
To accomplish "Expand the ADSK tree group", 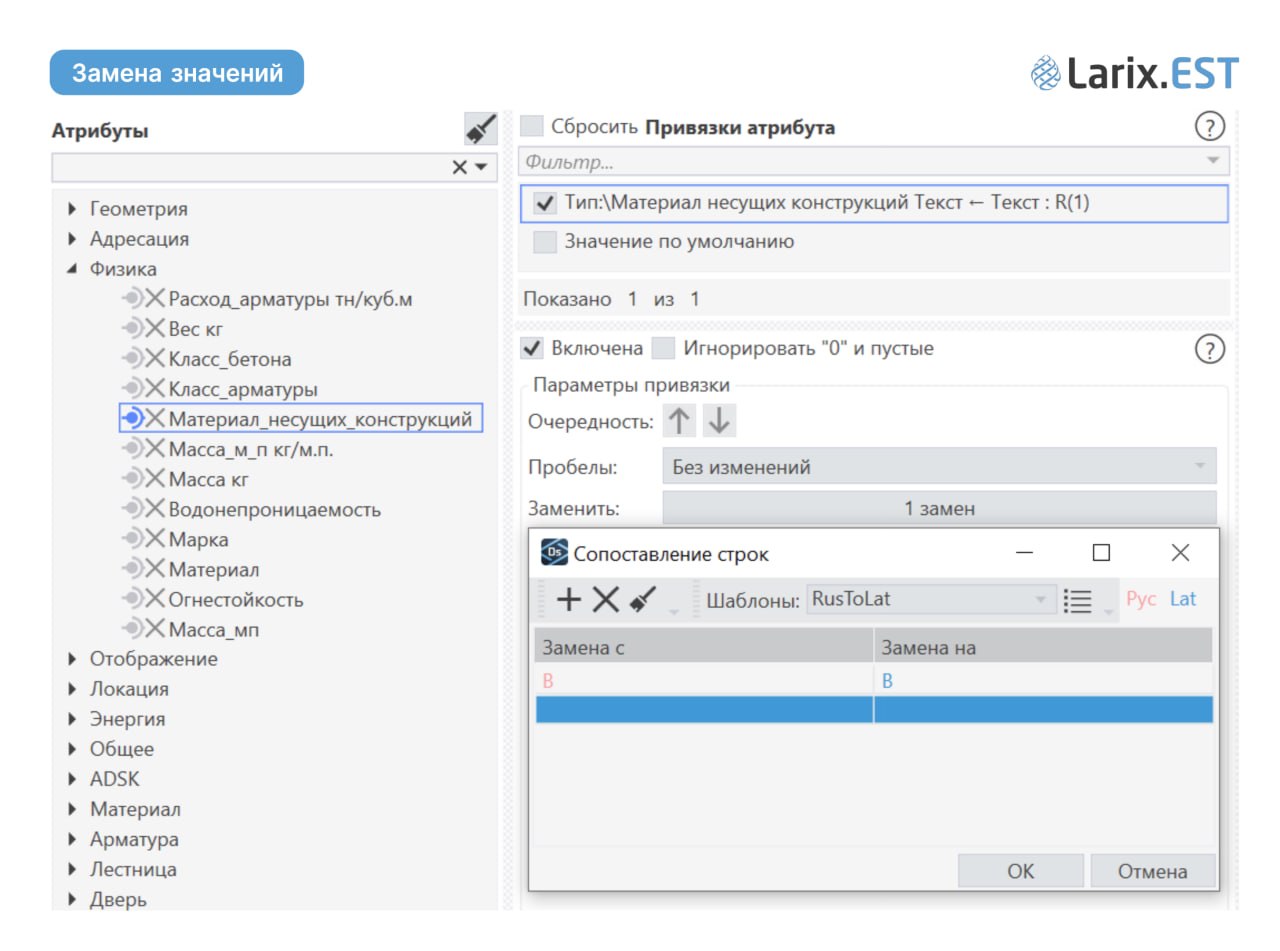I will (x=72, y=780).
